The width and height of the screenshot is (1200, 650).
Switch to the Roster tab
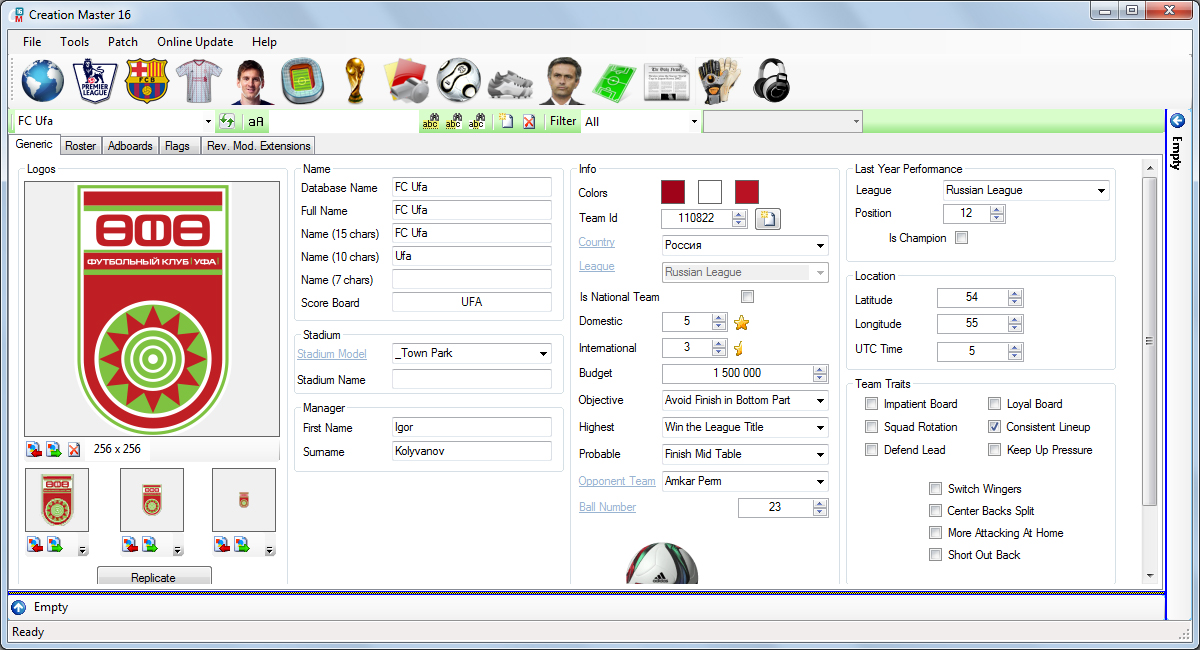tap(79, 144)
